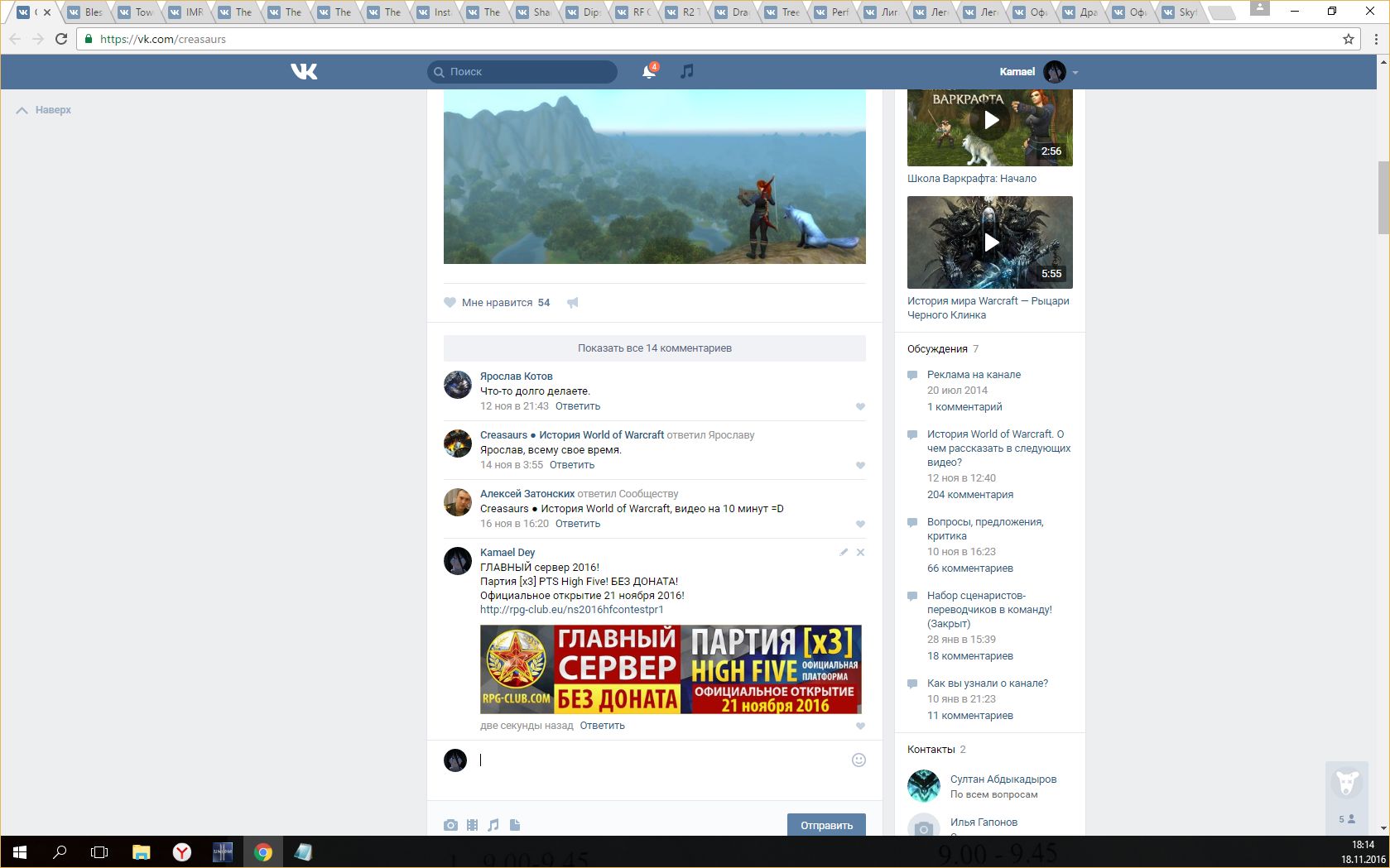The width and height of the screenshot is (1390, 868).
Task: Open Task View on the taskbar
Action: click(99, 852)
